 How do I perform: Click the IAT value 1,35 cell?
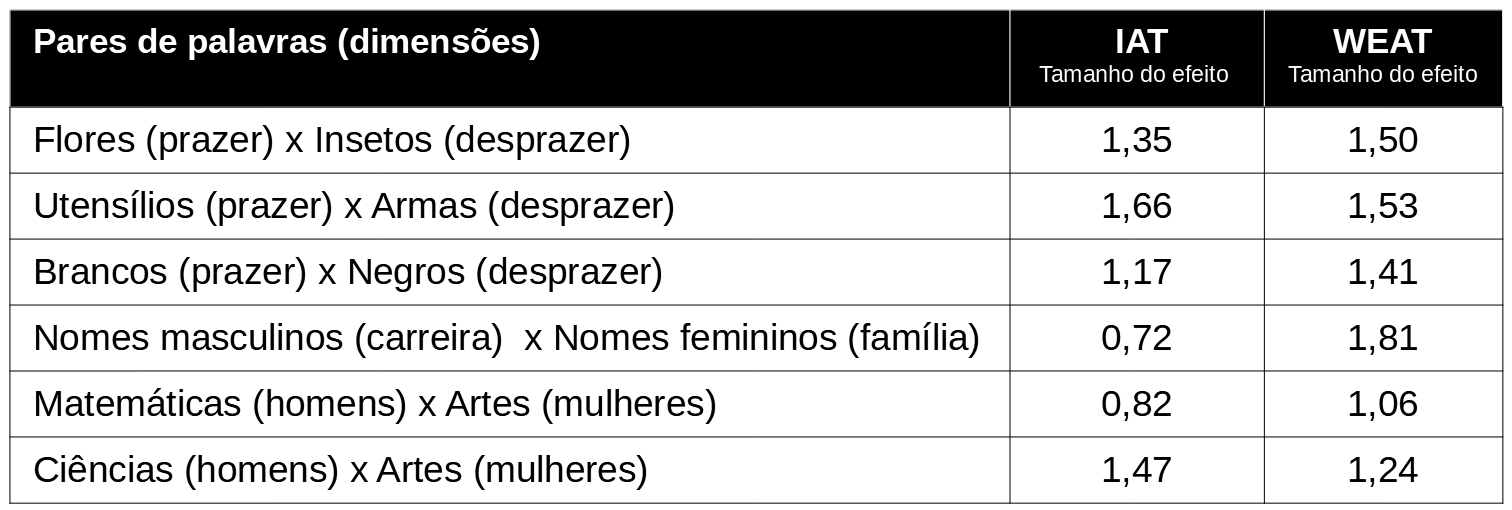pyautogui.click(x=1136, y=140)
